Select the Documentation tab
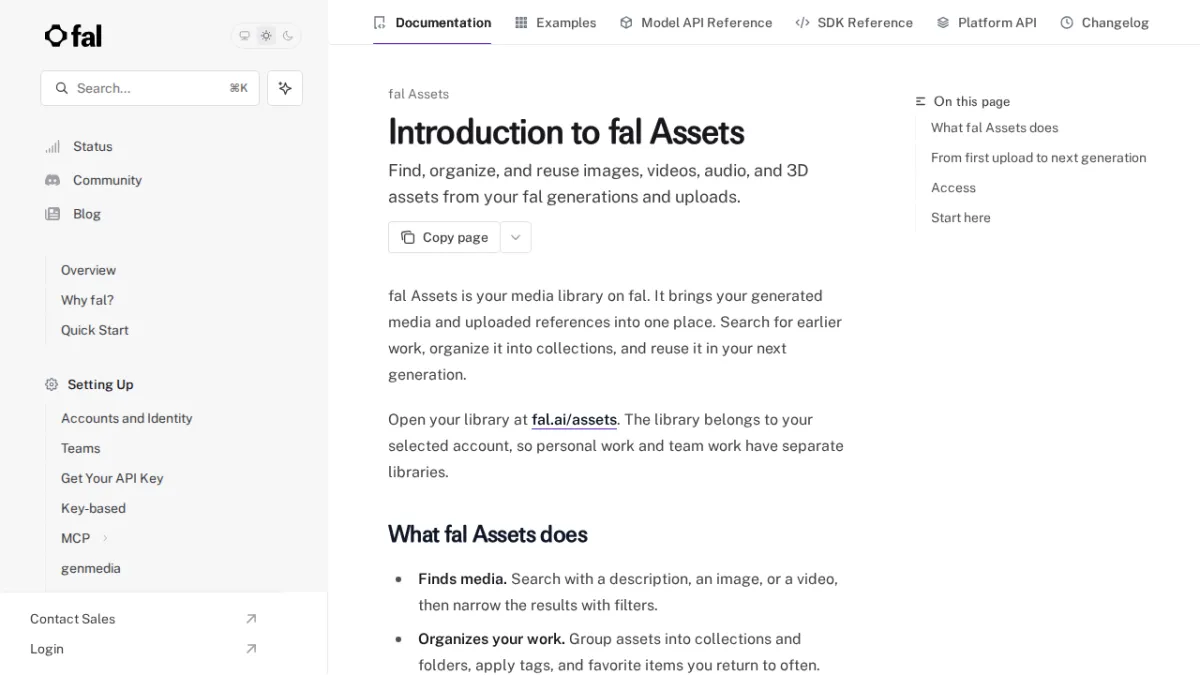Screen dimensions: 1200x675 [x=432, y=22]
